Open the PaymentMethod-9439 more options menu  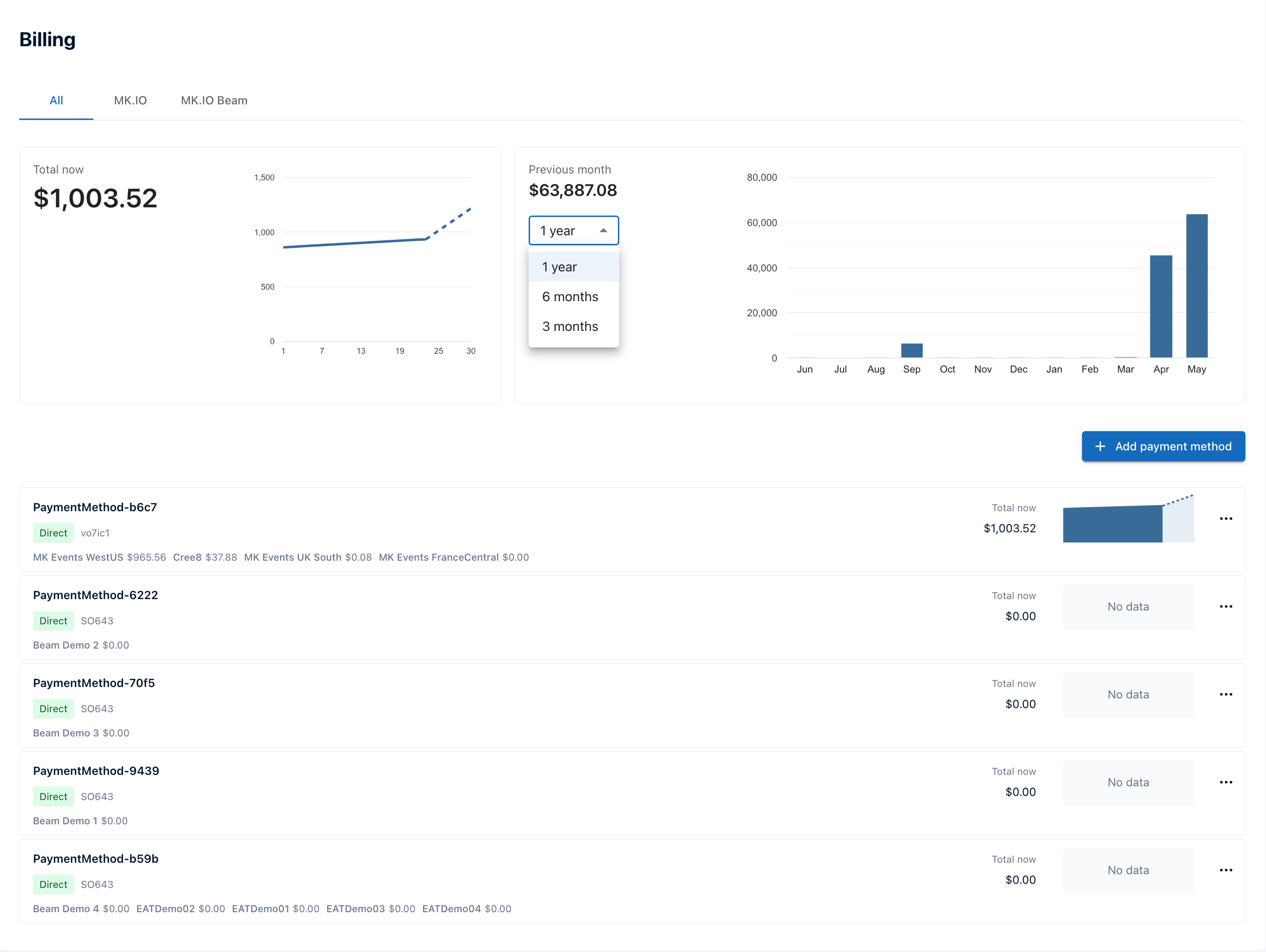[x=1225, y=782]
